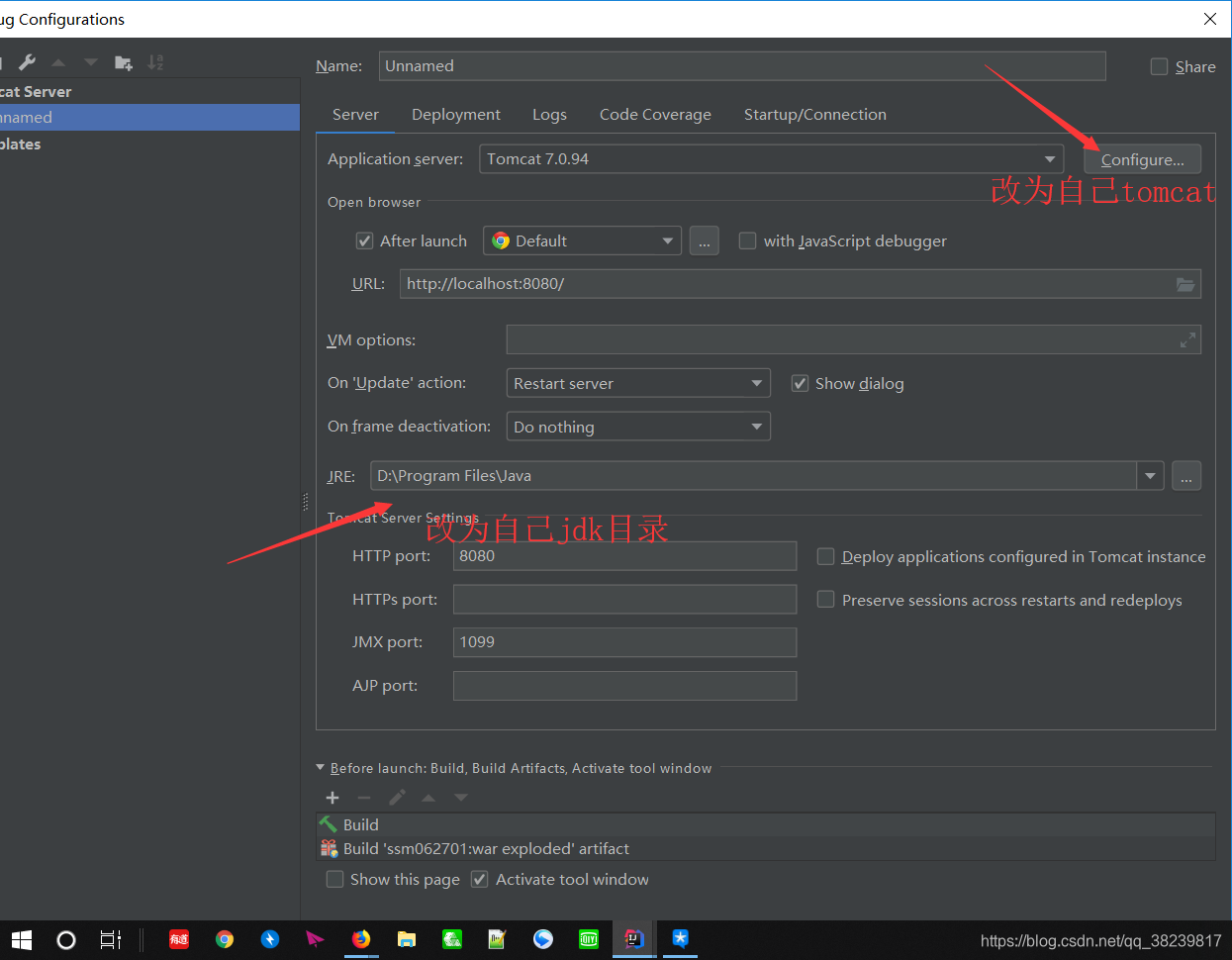Switch to the Server tab
The image size is (1232, 960).
(x=355, y=115)
